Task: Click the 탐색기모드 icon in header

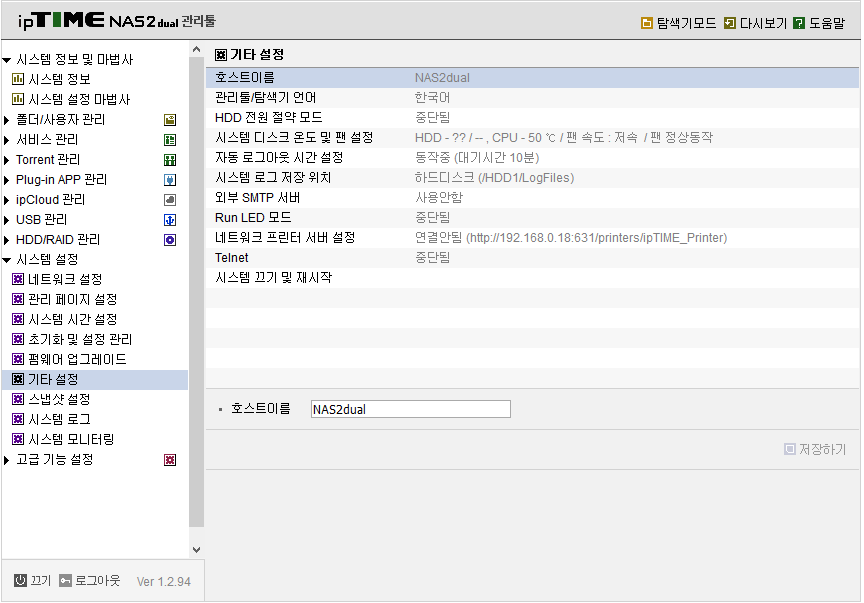Action: [646, 23]
